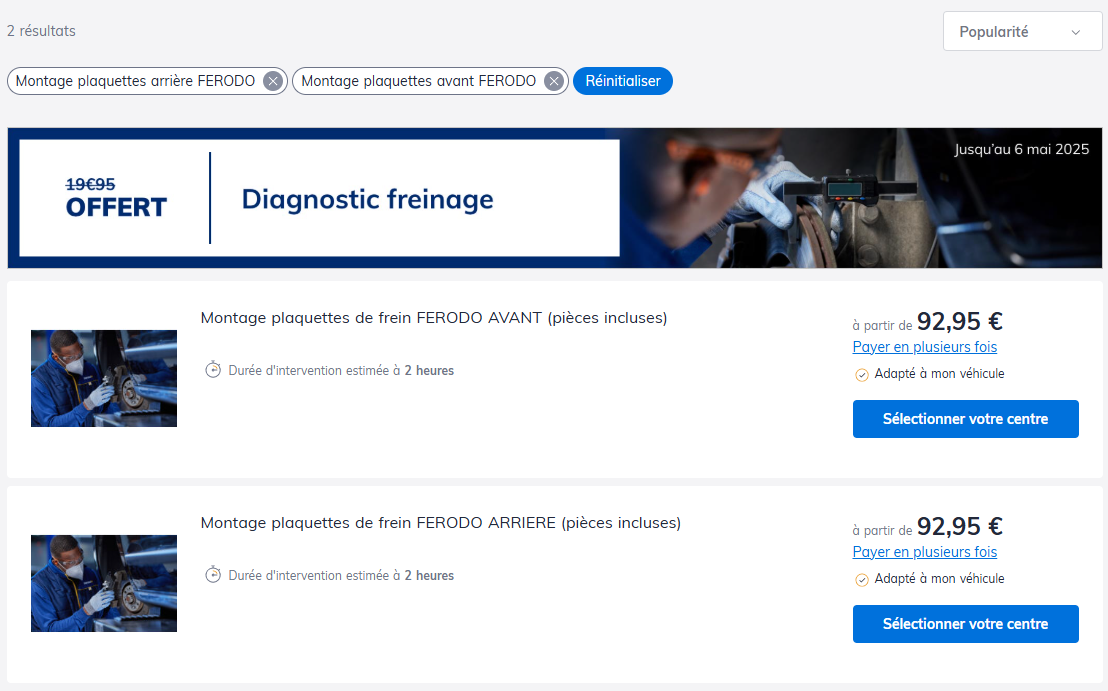The image size is (1108, 691).
Task: Select the 'Montage plaquettes avant FERODO' filter chip label
Action: [418, 81]
